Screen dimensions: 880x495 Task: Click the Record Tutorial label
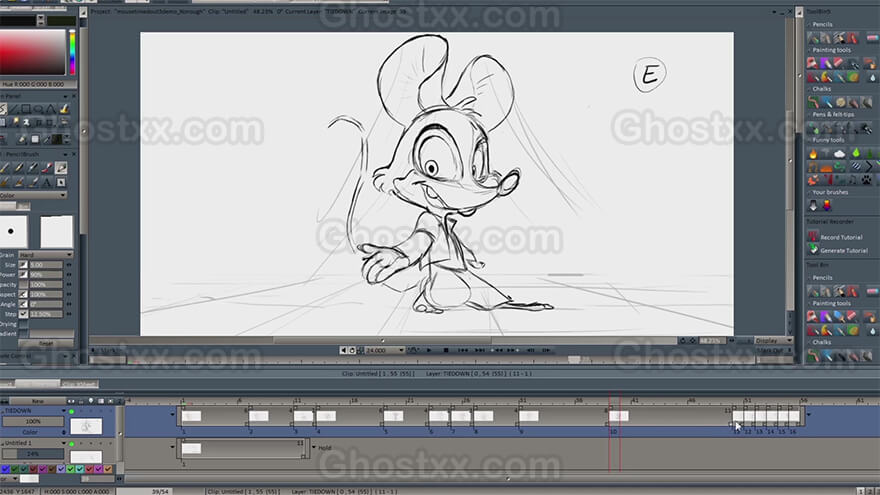tap(841, 237)
